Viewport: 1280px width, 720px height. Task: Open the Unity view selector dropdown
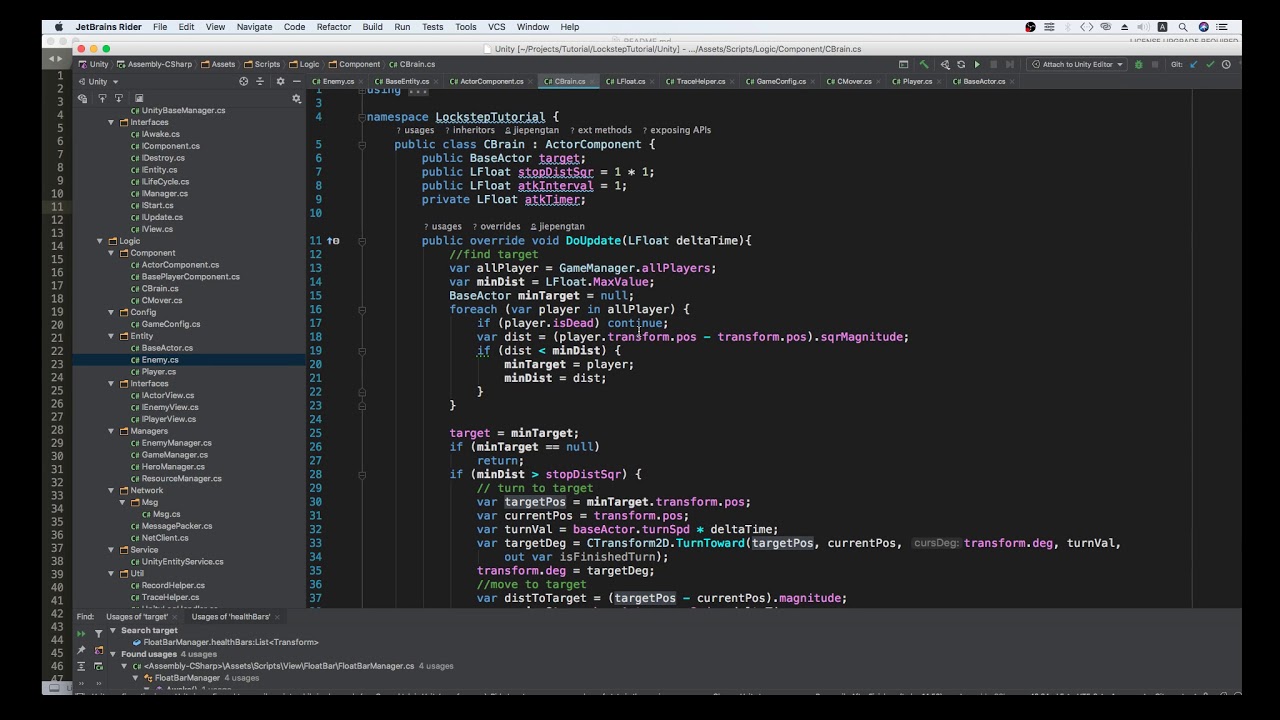[x=97, y=81]
